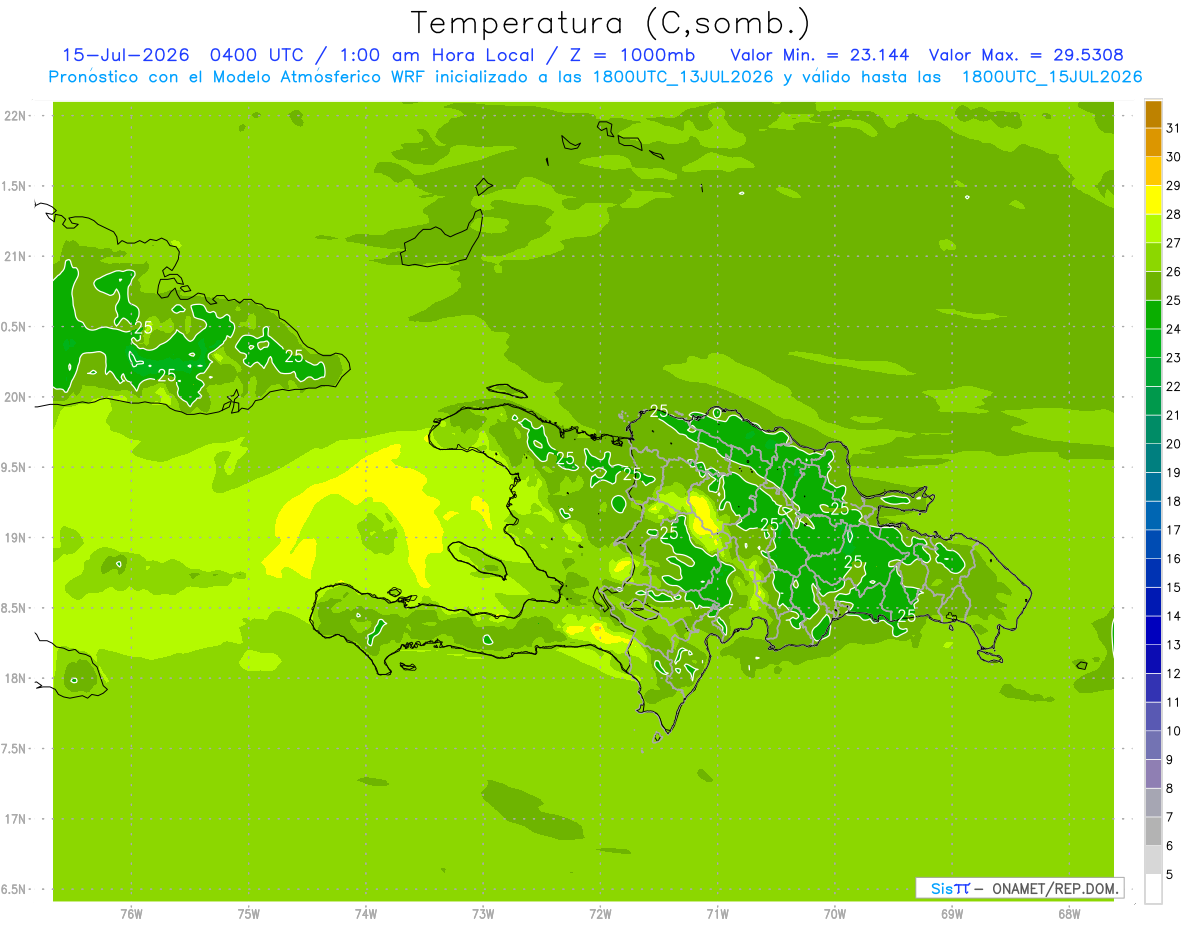
Task: Click the '72W' longitude axis label
Action: [x=600, y=913]
